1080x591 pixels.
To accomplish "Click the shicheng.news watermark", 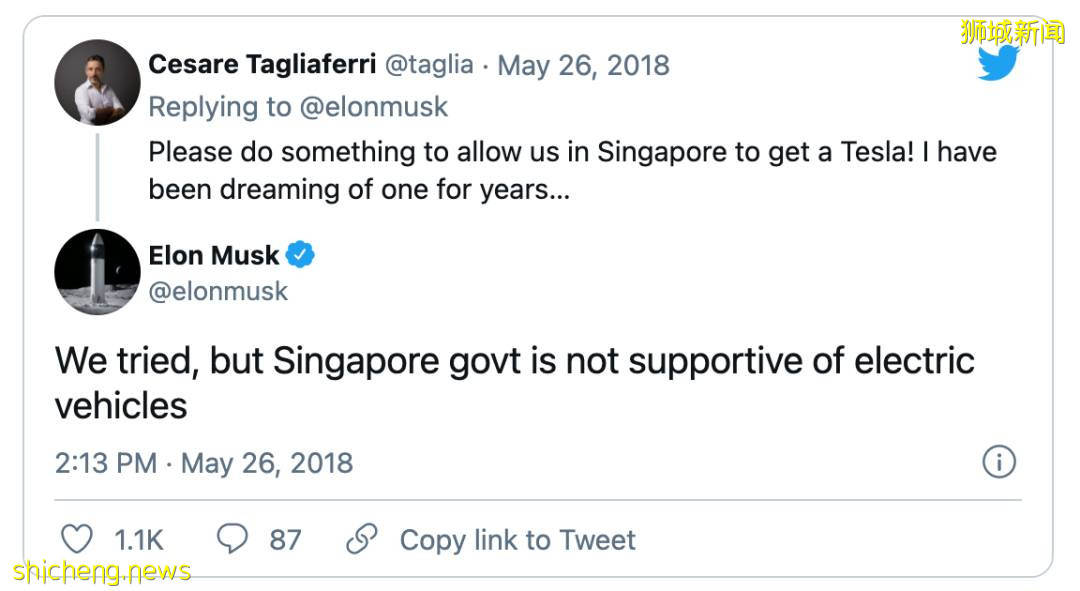I will tap(102, 571).
